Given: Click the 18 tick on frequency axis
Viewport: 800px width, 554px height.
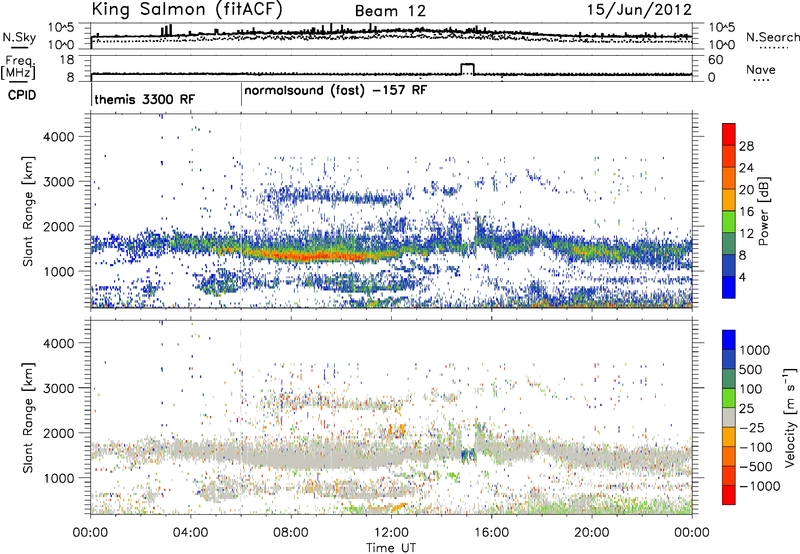Looking at the screenshot, I should 66,60.
